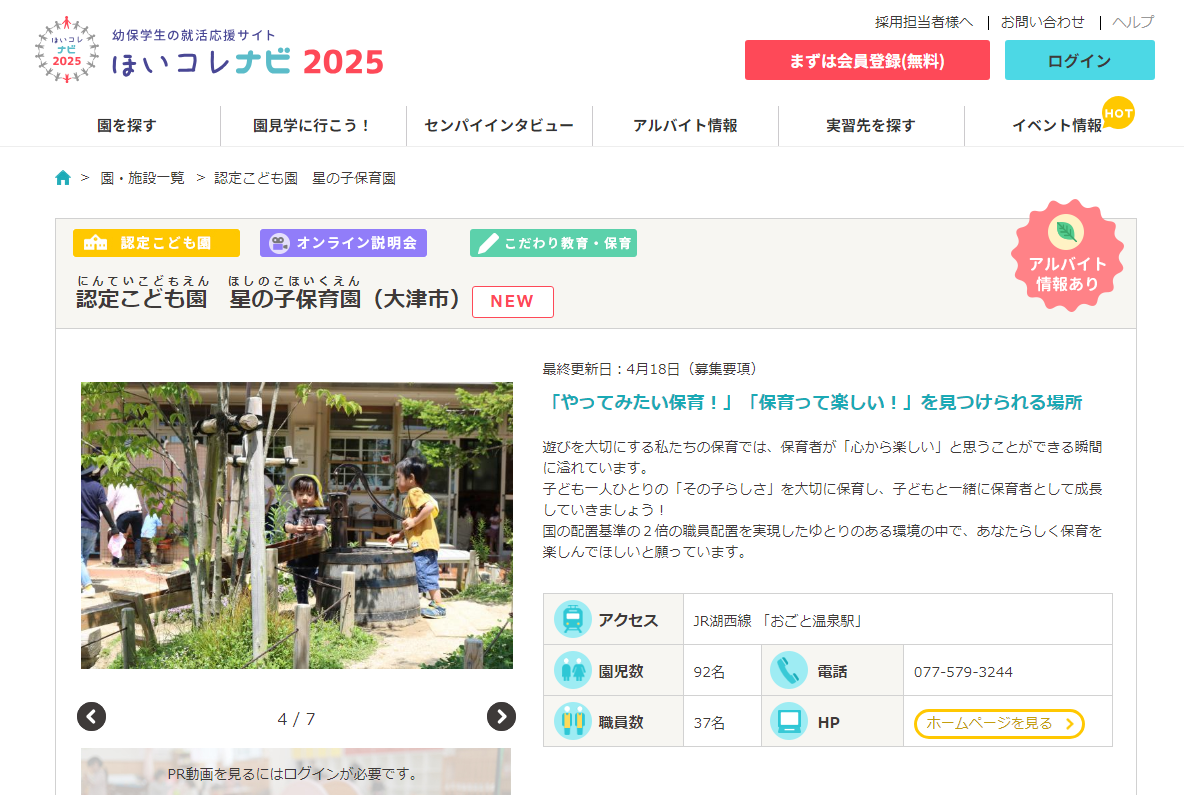Open the イベント情報 menu item
The width and height of the screenshot is (1184, 795).
(1056, 126)
